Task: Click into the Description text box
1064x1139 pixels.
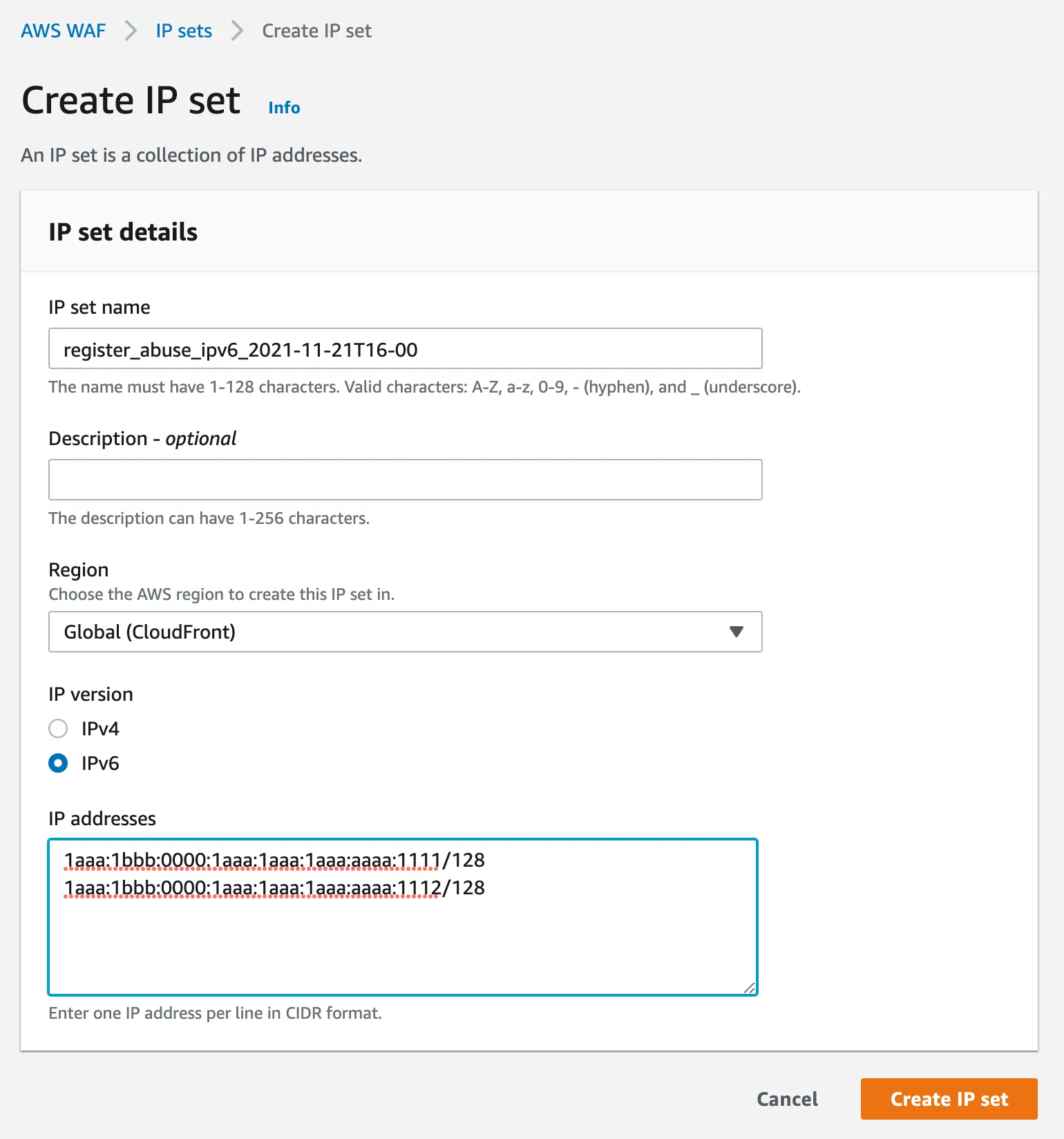Action: [405, 480]
